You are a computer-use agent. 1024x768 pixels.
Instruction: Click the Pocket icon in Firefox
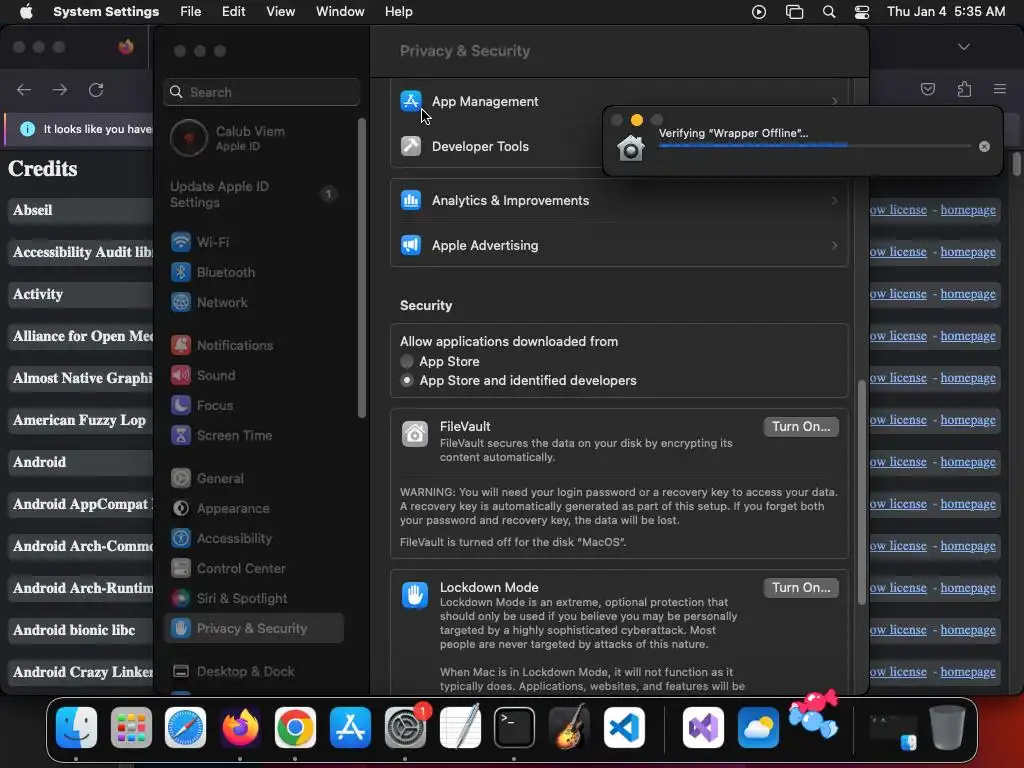(x=927, y=89)
